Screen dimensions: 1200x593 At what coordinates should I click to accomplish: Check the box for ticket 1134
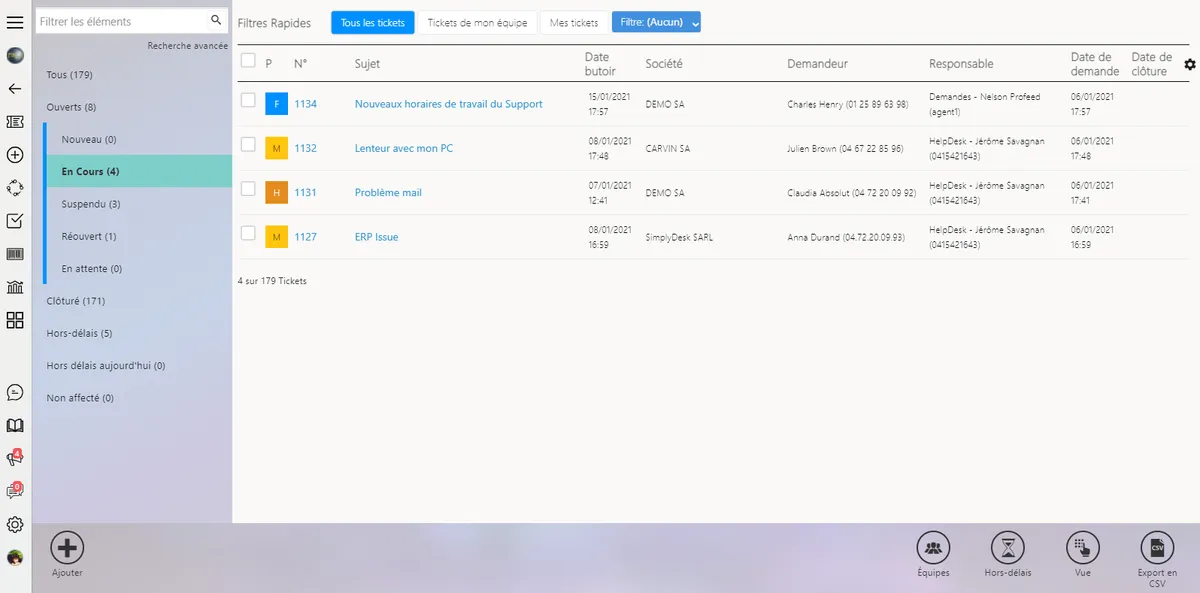tap(248, 100)
